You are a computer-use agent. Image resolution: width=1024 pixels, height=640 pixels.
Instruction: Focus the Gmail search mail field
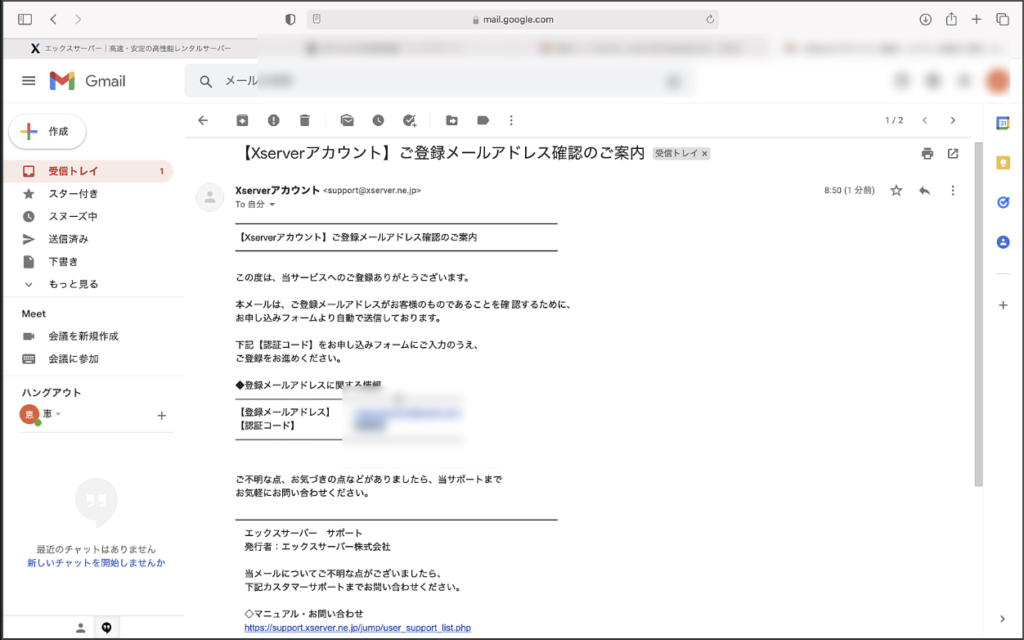tap(438, 81)
